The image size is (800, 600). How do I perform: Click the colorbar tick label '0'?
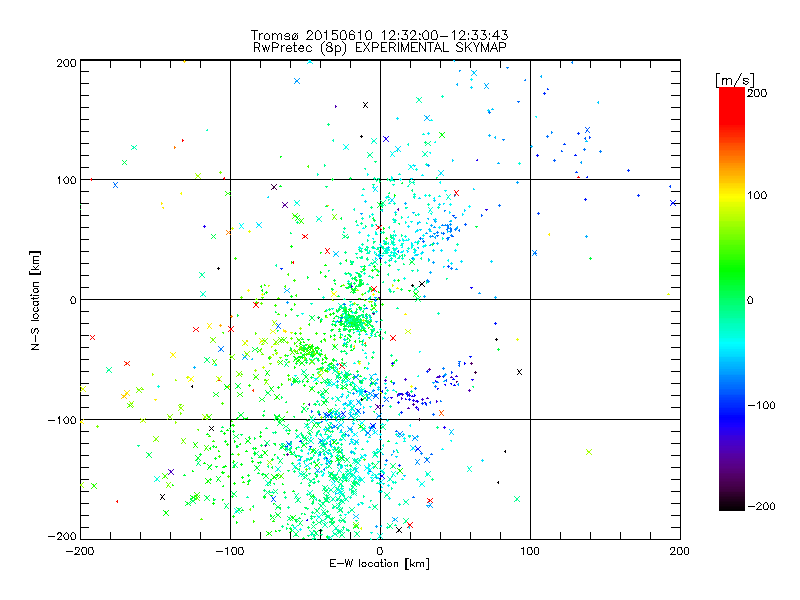coord(750,300)
